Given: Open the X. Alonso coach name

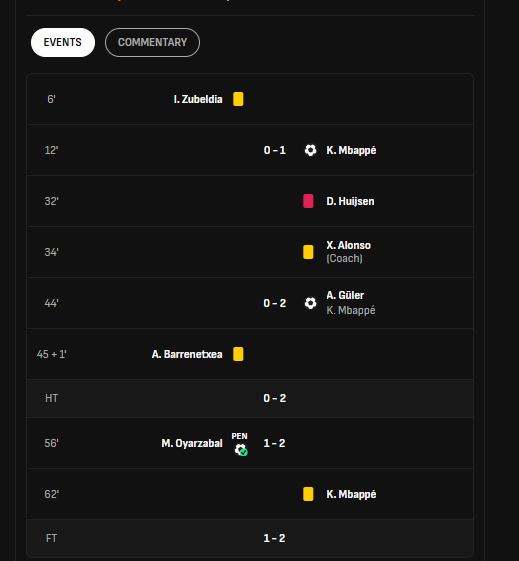Looking at the screenshot, I should pyautogui.click(x=348, y=245).
